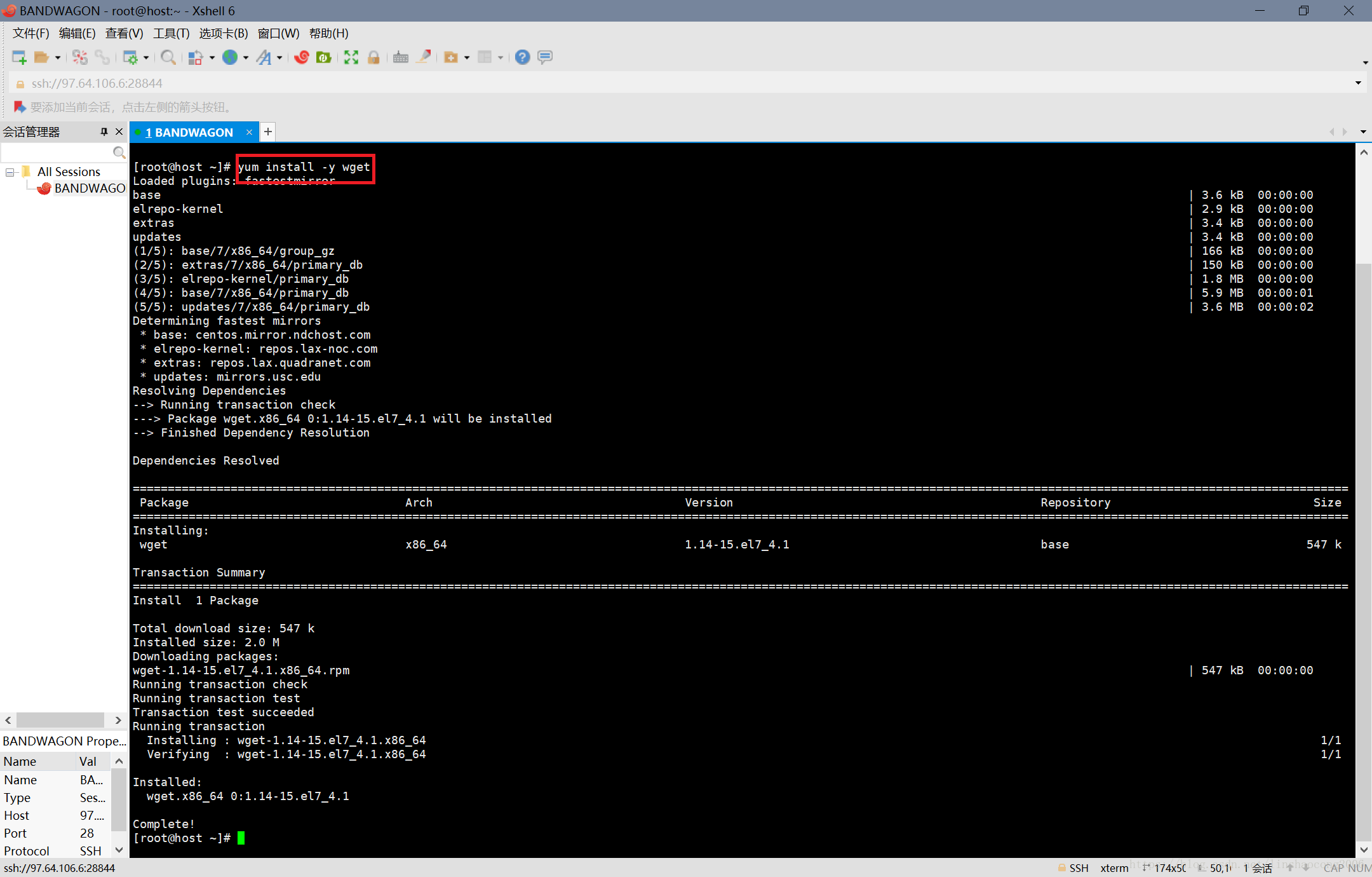The width and height of the screenshot is (1372, 877).
Task: Click the virtual keyboard toolbar icon
Action: click(401, 57)
